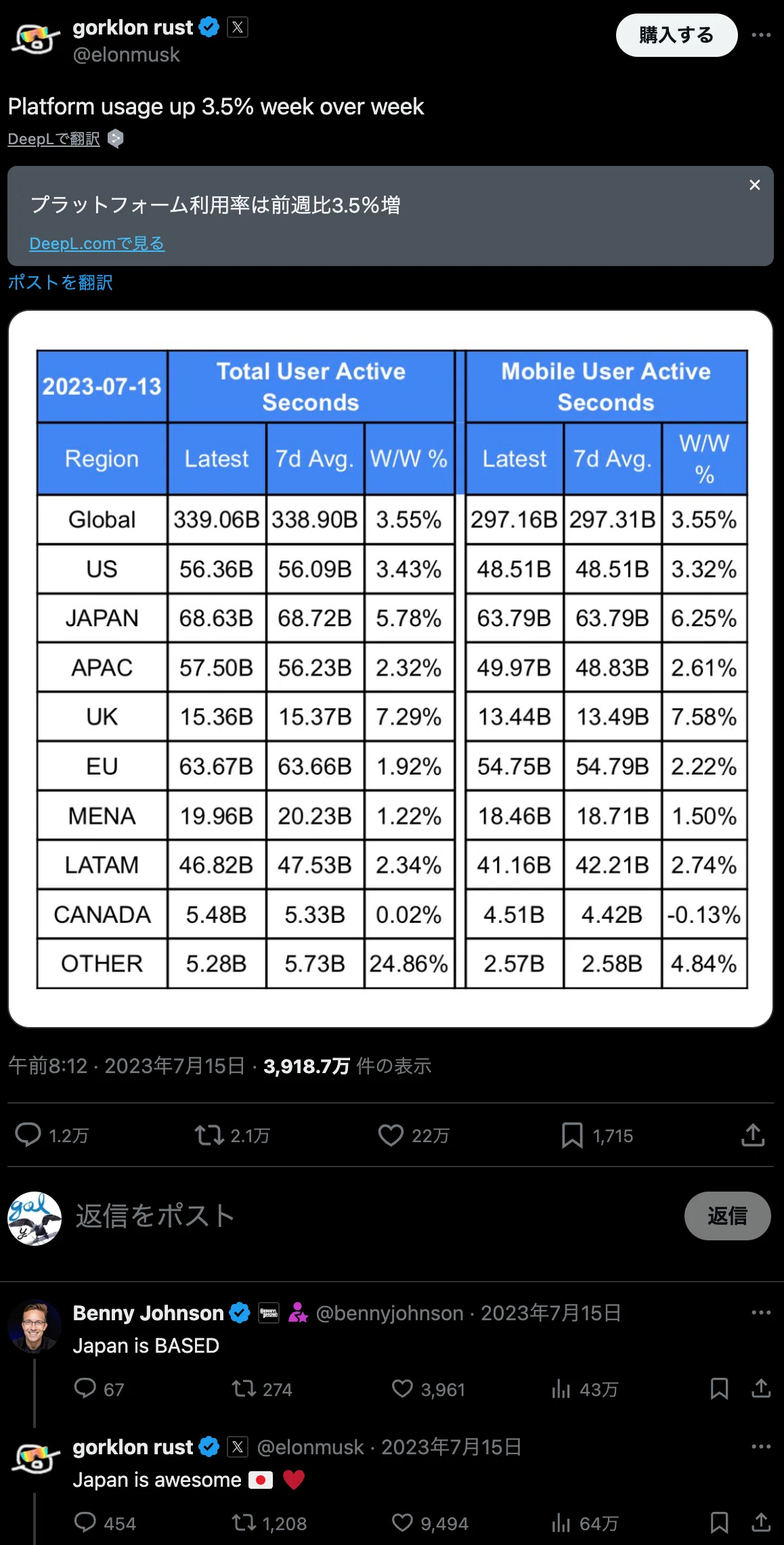Screen dimensions: 784x1545
Task: Open more options on Benny Johnson's reply
Action: click(x=761, y=1312)
